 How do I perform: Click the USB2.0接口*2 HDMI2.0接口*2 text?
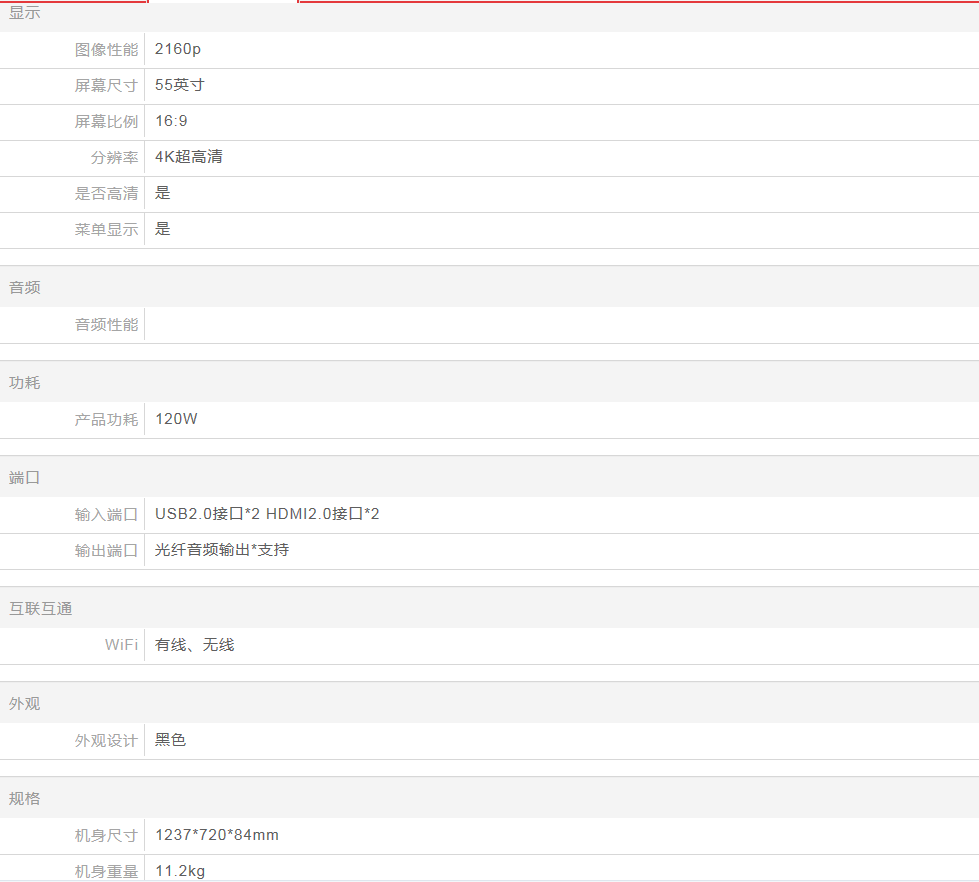click(267, 514)
